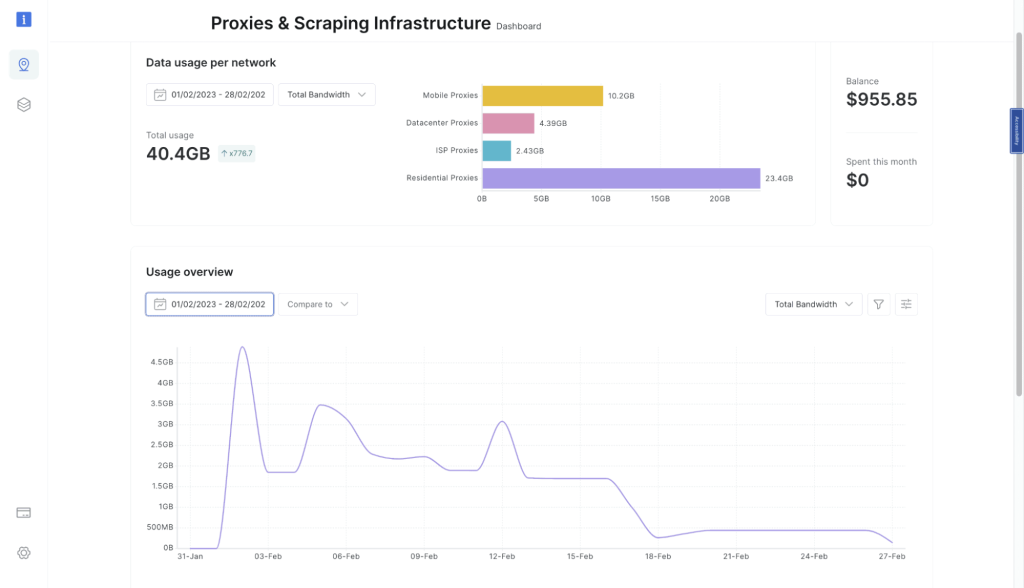The height and width of the screenshot is (588, 1024).
Task: Click the calendar icon in Usage overview date picker
Action: tap(160, 304)
